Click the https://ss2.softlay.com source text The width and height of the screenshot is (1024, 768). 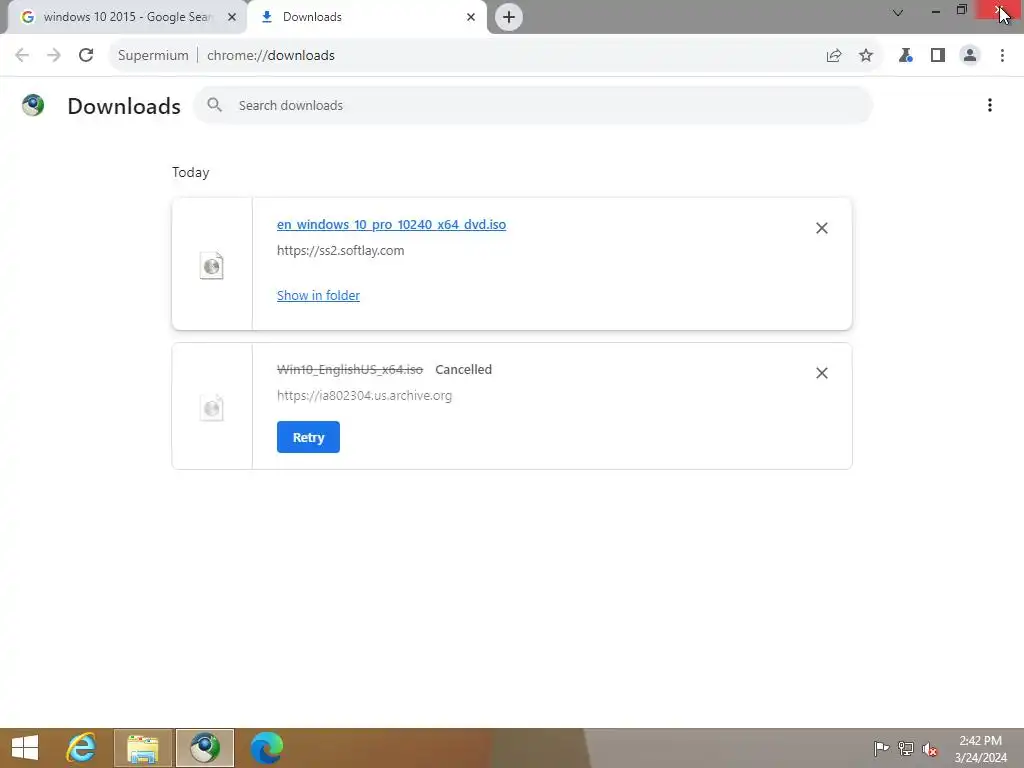[x=340, y=250]
